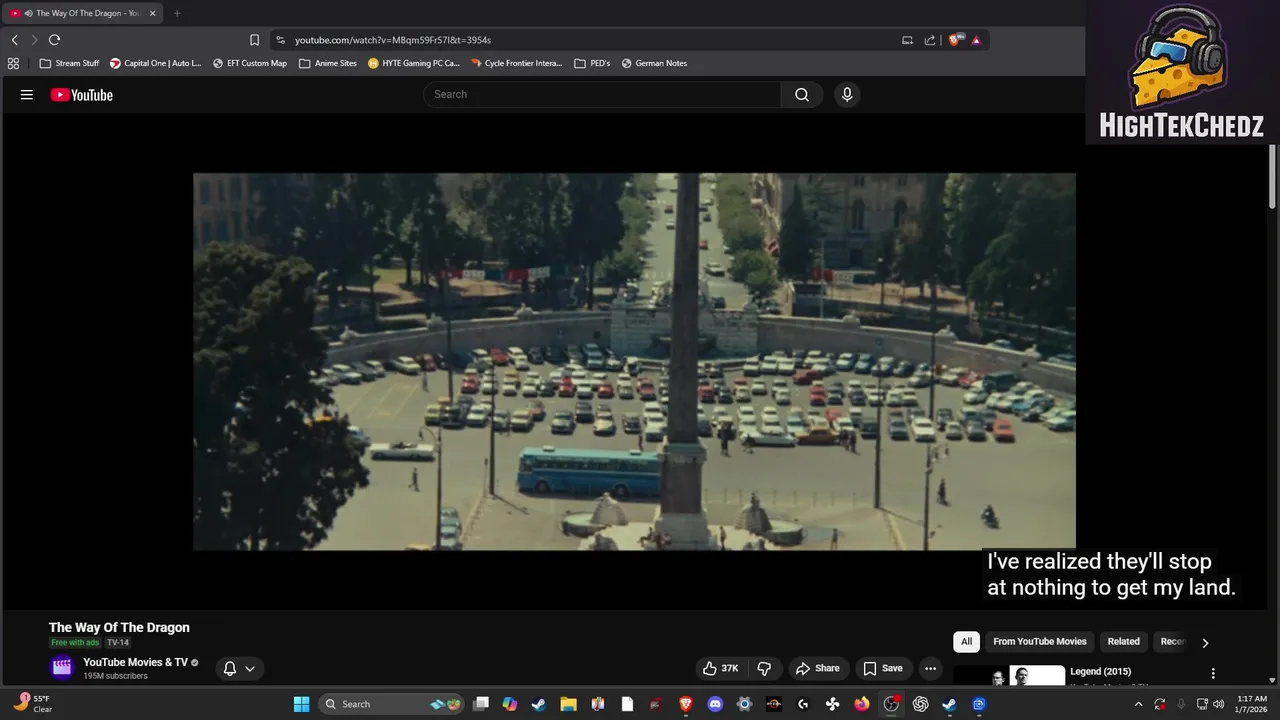Bookmark this page via bookmark icon
Viewport: 1280px width, 720px height.
(254, 40)
